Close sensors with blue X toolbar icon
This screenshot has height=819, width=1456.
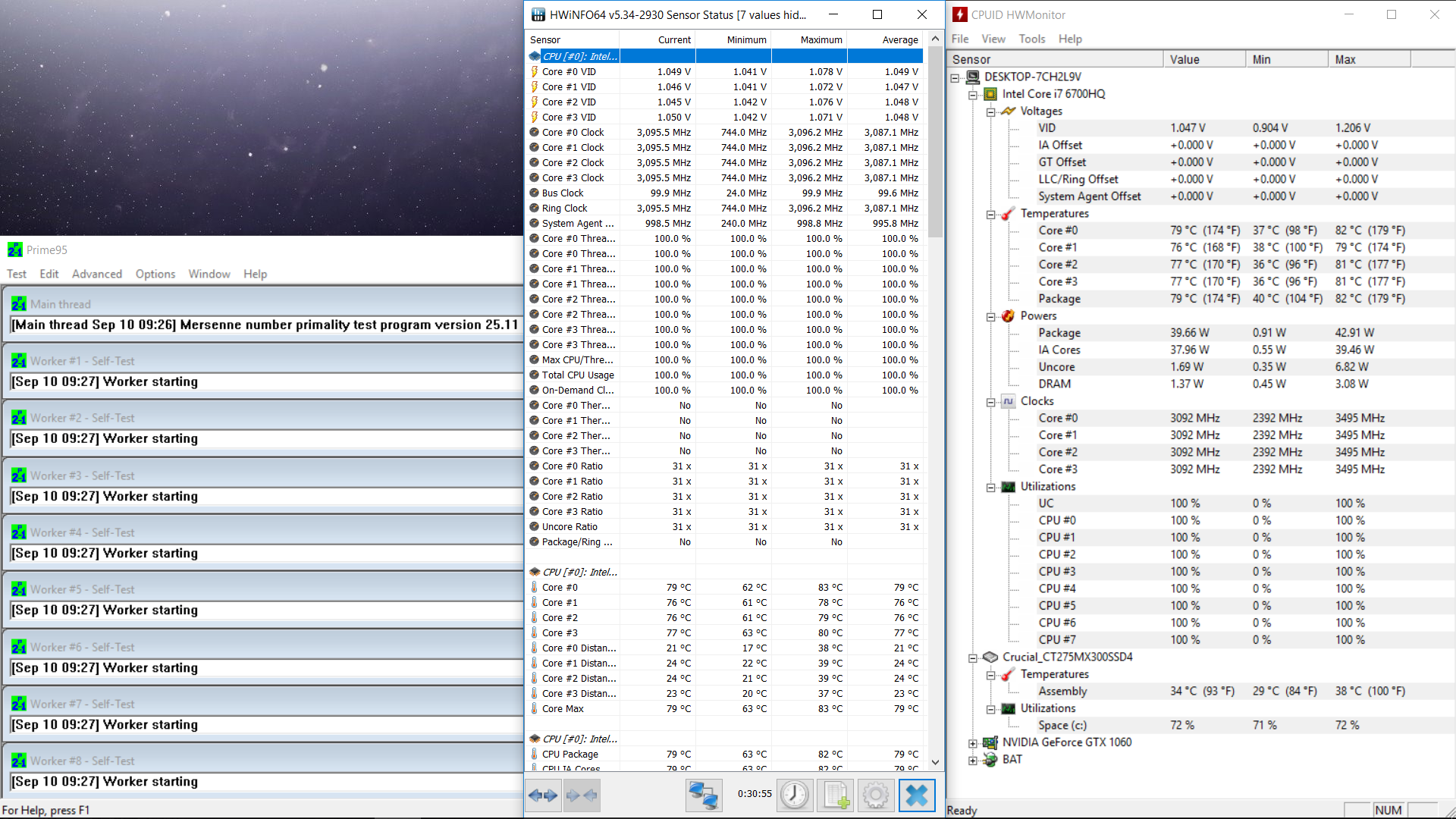tap(917, 795)
